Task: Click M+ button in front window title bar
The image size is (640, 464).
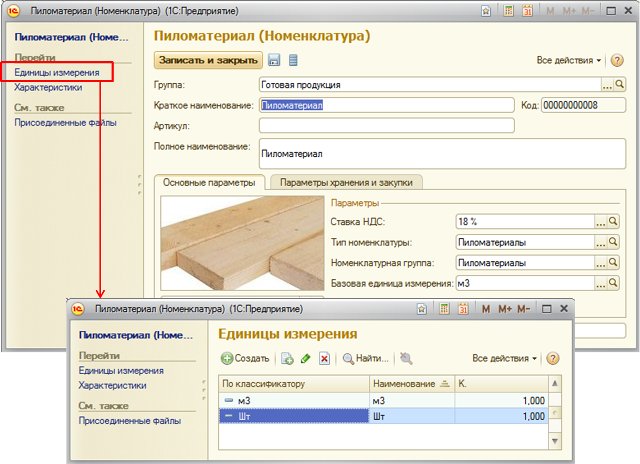Action: point(504,309)
